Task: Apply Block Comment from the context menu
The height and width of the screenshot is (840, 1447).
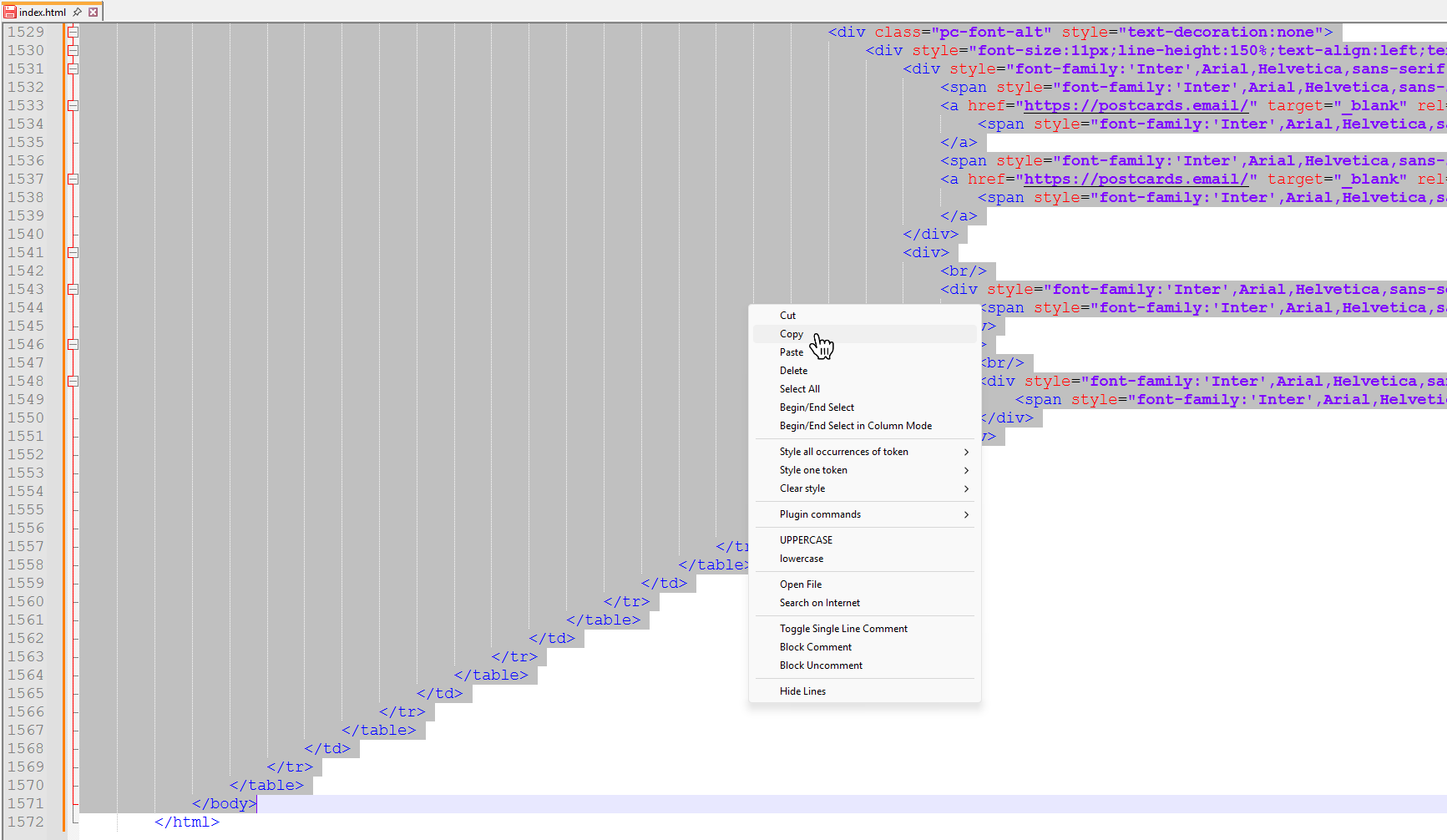Action: (865, 647)
